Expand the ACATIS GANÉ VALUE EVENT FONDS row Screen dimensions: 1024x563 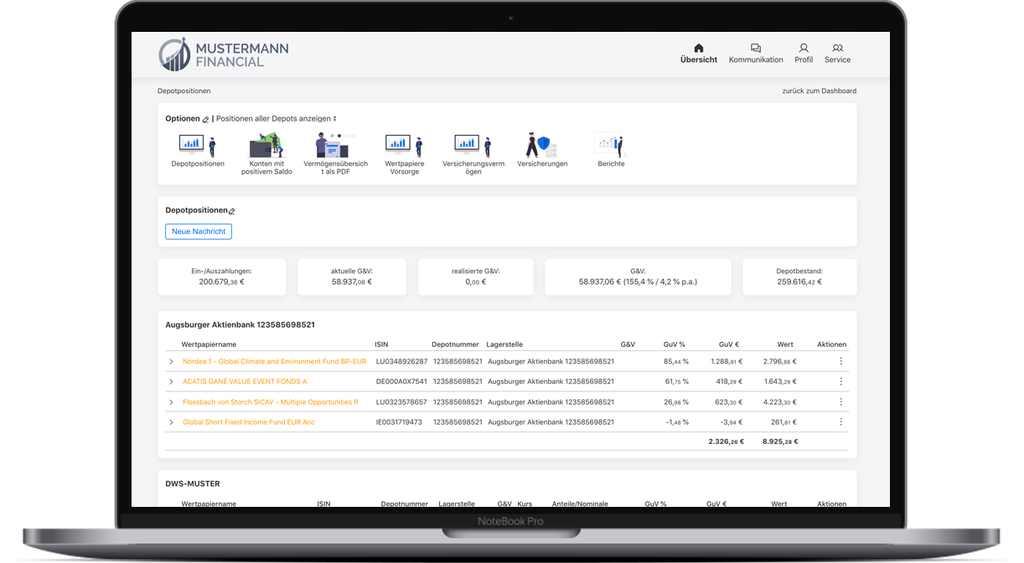(x=171, y=382)
